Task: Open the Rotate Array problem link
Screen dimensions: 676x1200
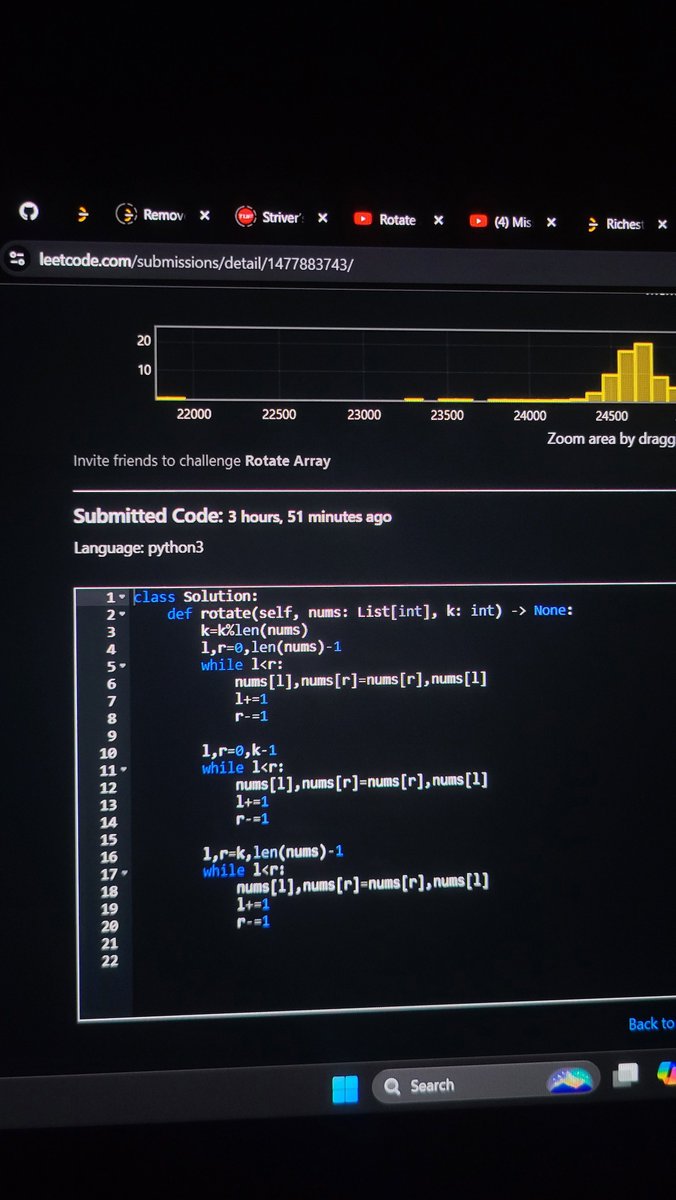Action: pyautogui.click(x=287, y=461)
